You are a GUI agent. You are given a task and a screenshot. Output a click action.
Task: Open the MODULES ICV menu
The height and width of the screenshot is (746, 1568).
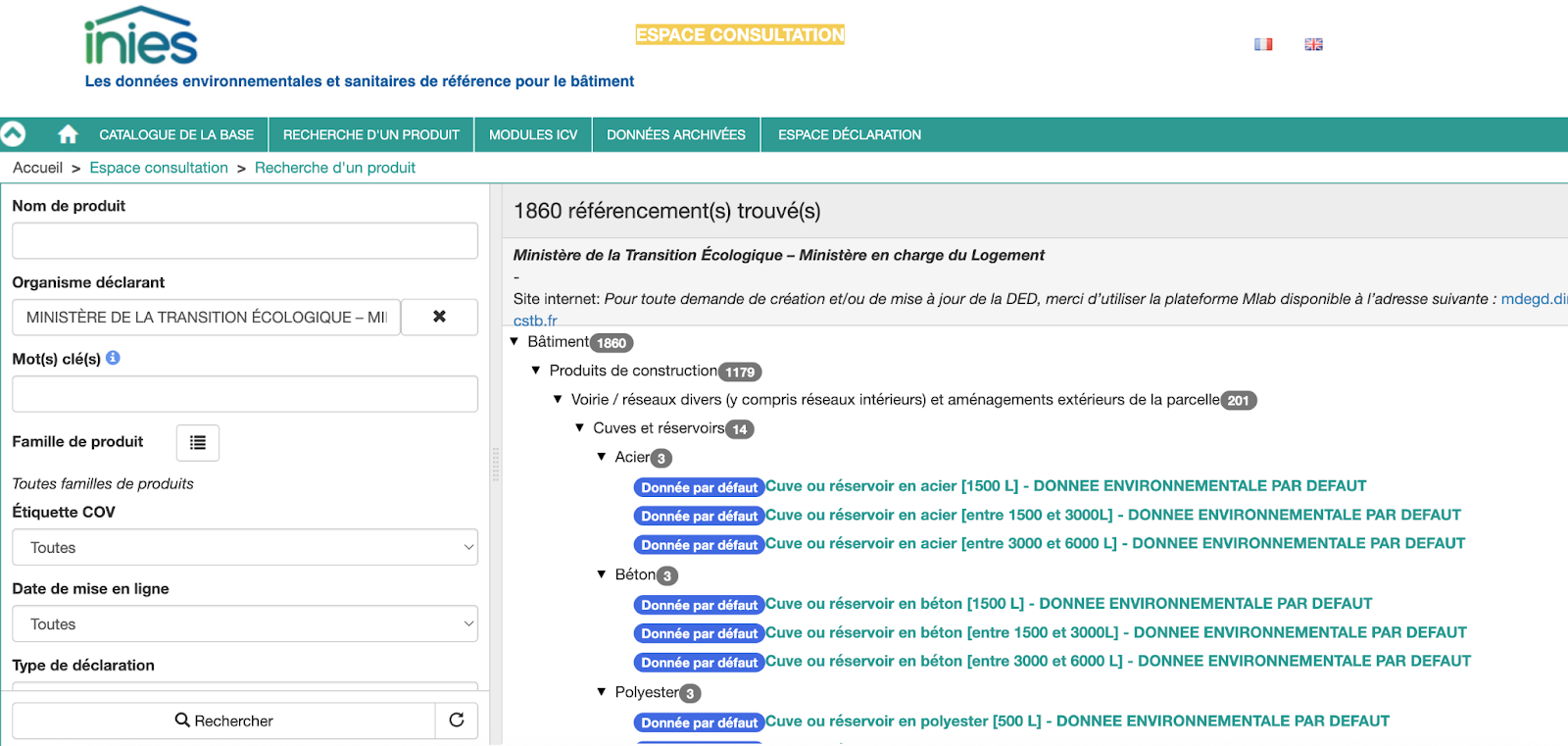pyautogui.click(x=533, y=134)
